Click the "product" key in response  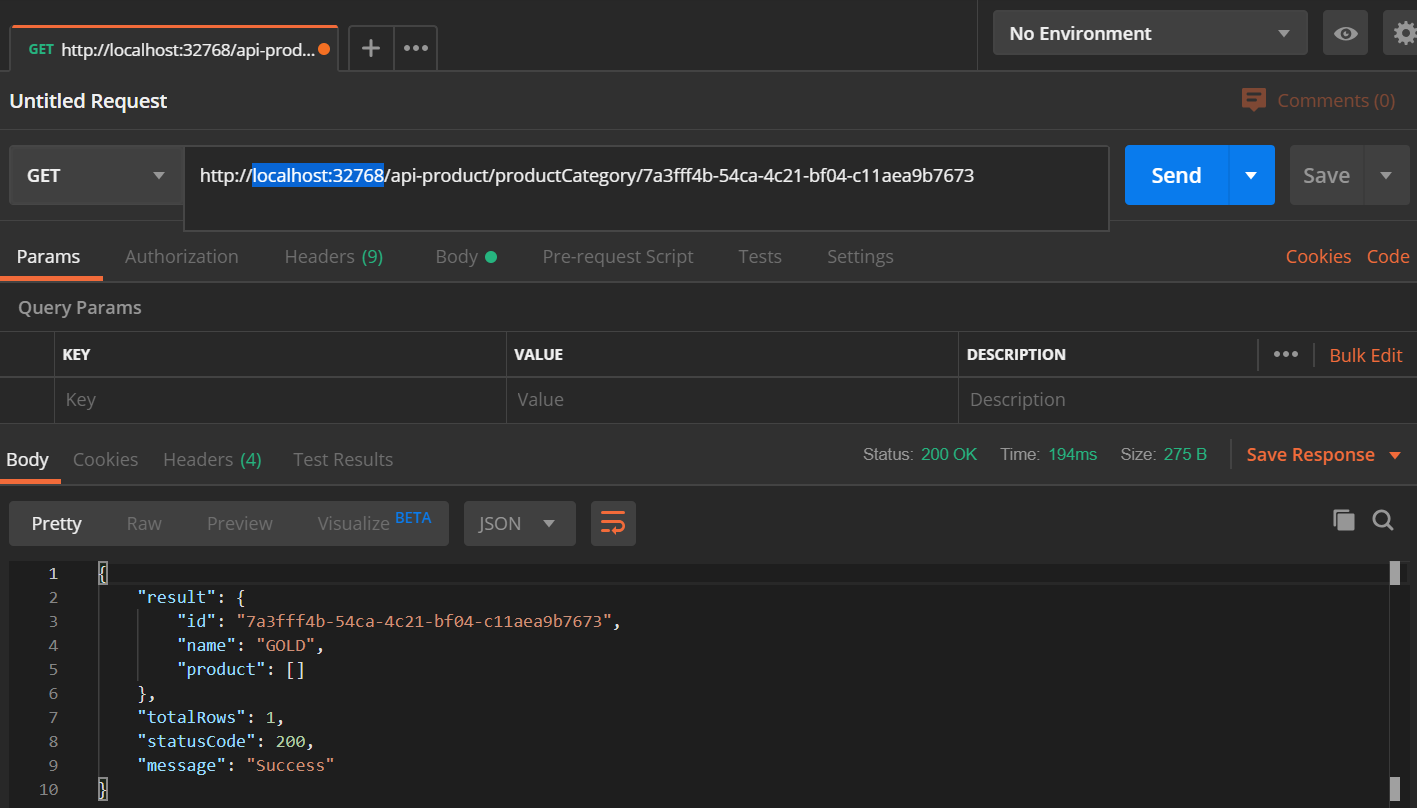tap(221, 669)
